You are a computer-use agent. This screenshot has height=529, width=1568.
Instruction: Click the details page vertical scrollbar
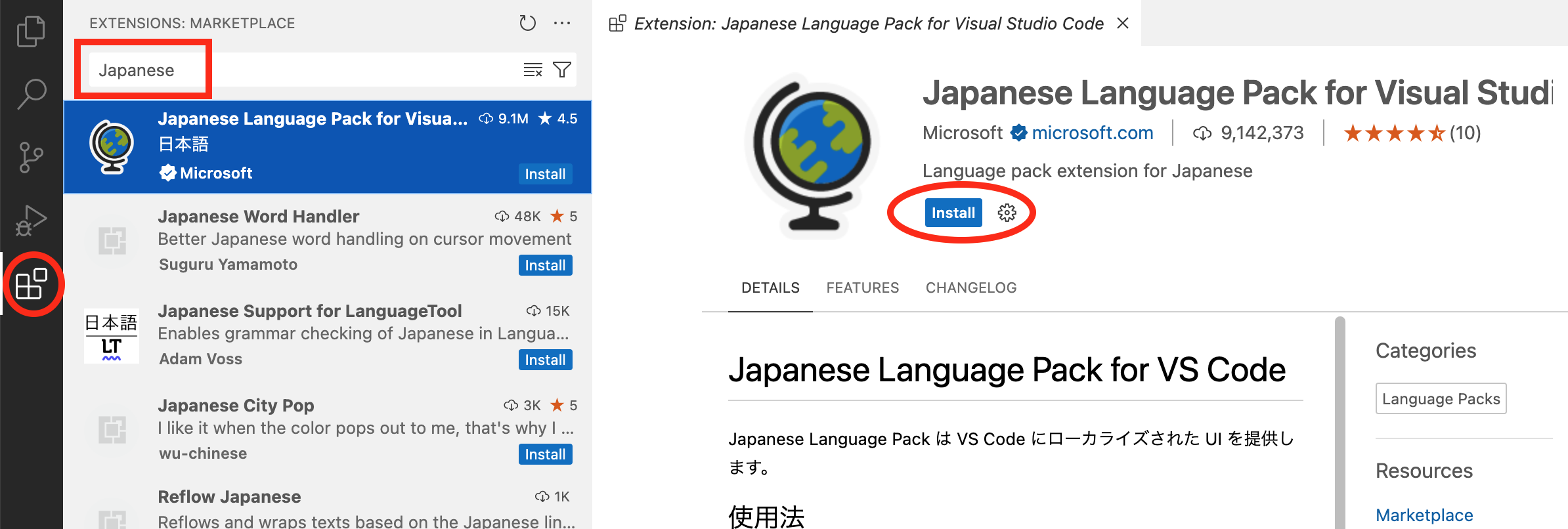pos(1340,423)
